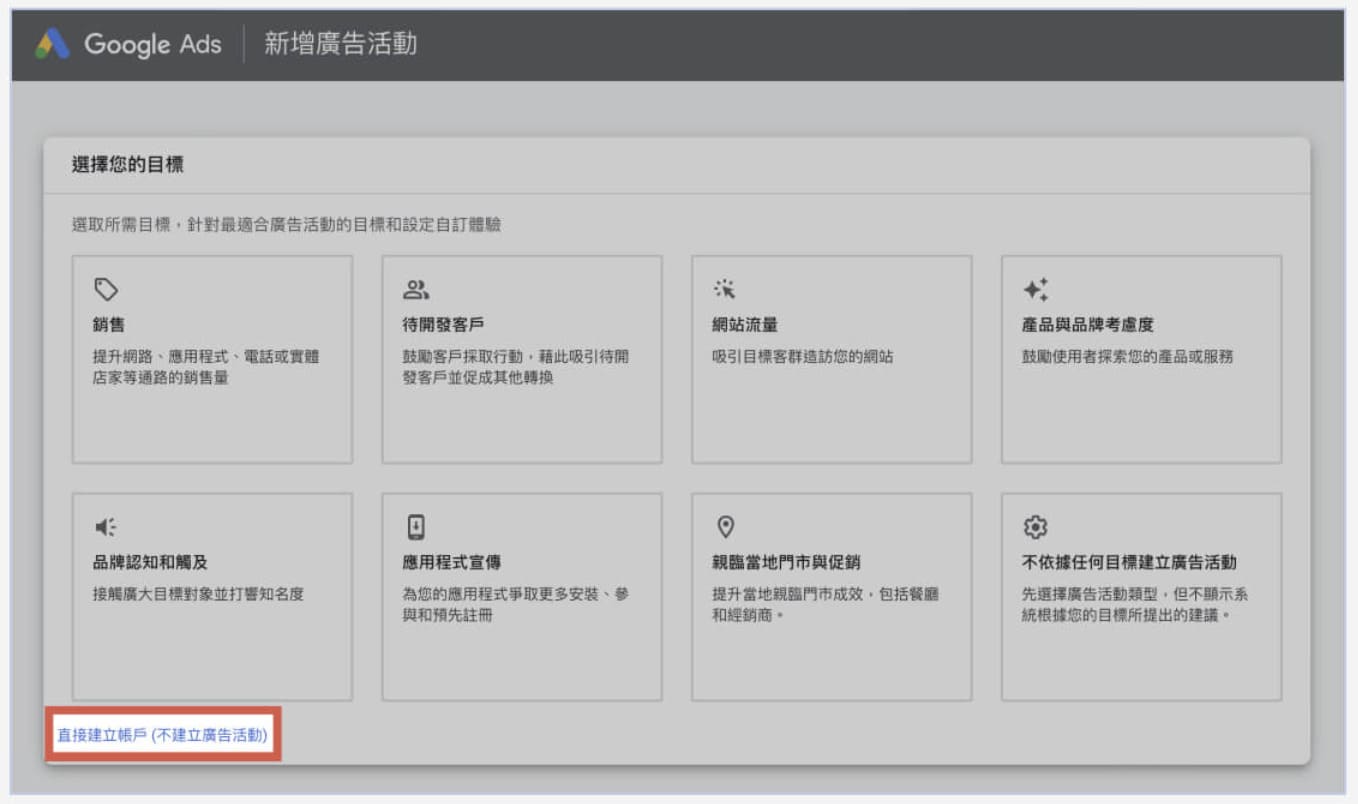Click the description starting 提升網路、應用程式
Screen dimensions: 1358x804
(x=206, y=367)
